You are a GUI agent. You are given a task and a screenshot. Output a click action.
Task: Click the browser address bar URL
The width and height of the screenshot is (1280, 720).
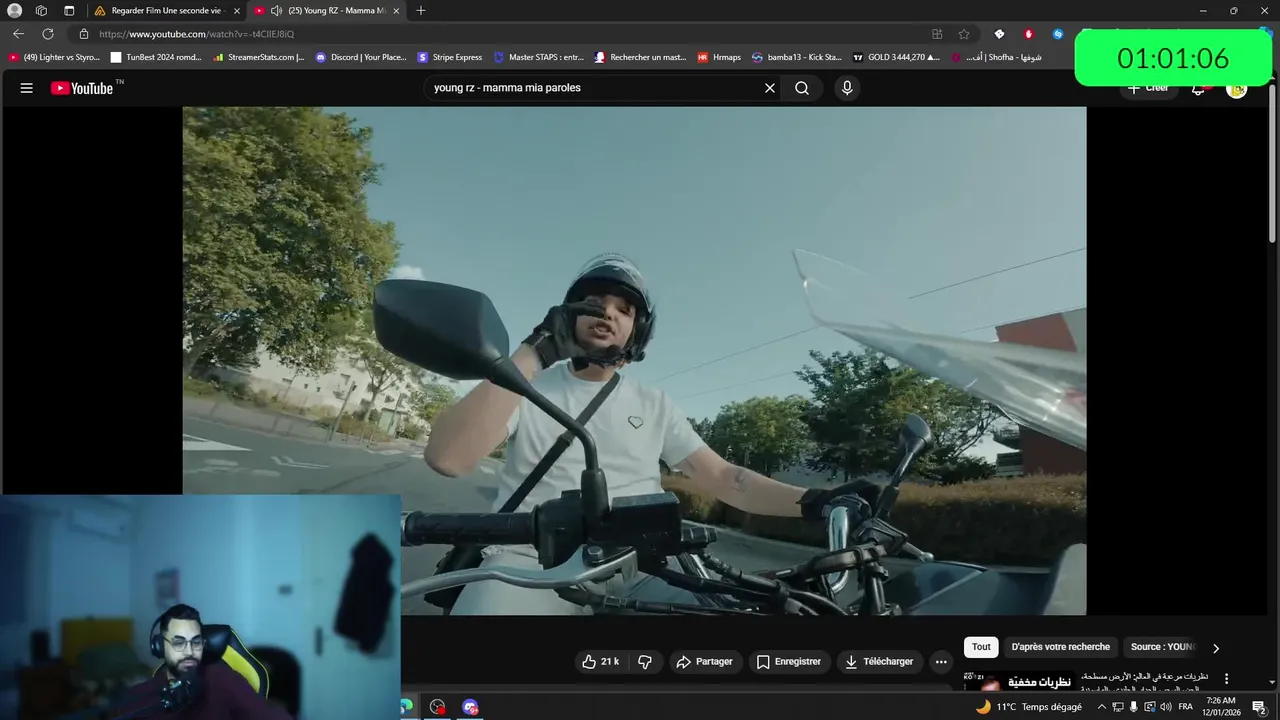[196, 34]
